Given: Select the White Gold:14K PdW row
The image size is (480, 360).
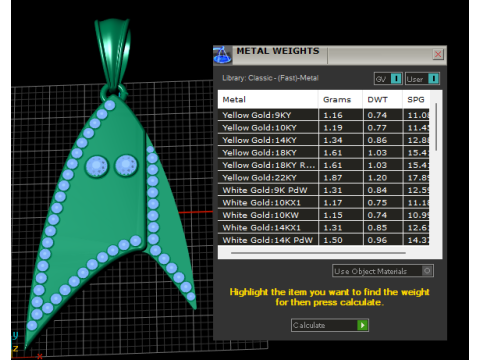Looking at the screenshot, I should click(x=323, y=240).
